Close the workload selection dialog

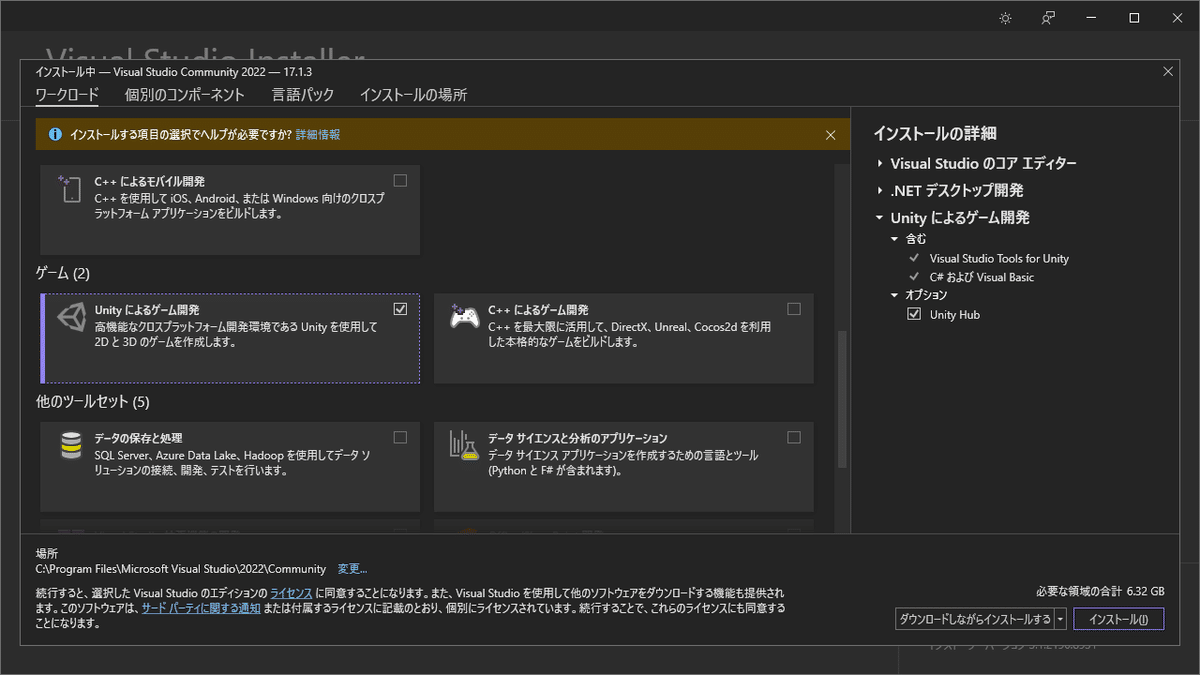(1168, 71)
